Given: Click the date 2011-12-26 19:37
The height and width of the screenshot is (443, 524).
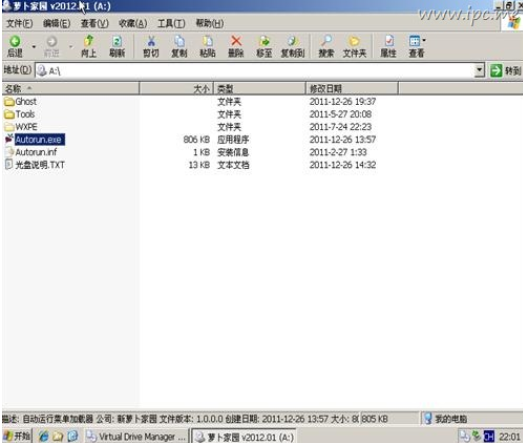Looking at the screenshot, I should (x=343, y=101).
